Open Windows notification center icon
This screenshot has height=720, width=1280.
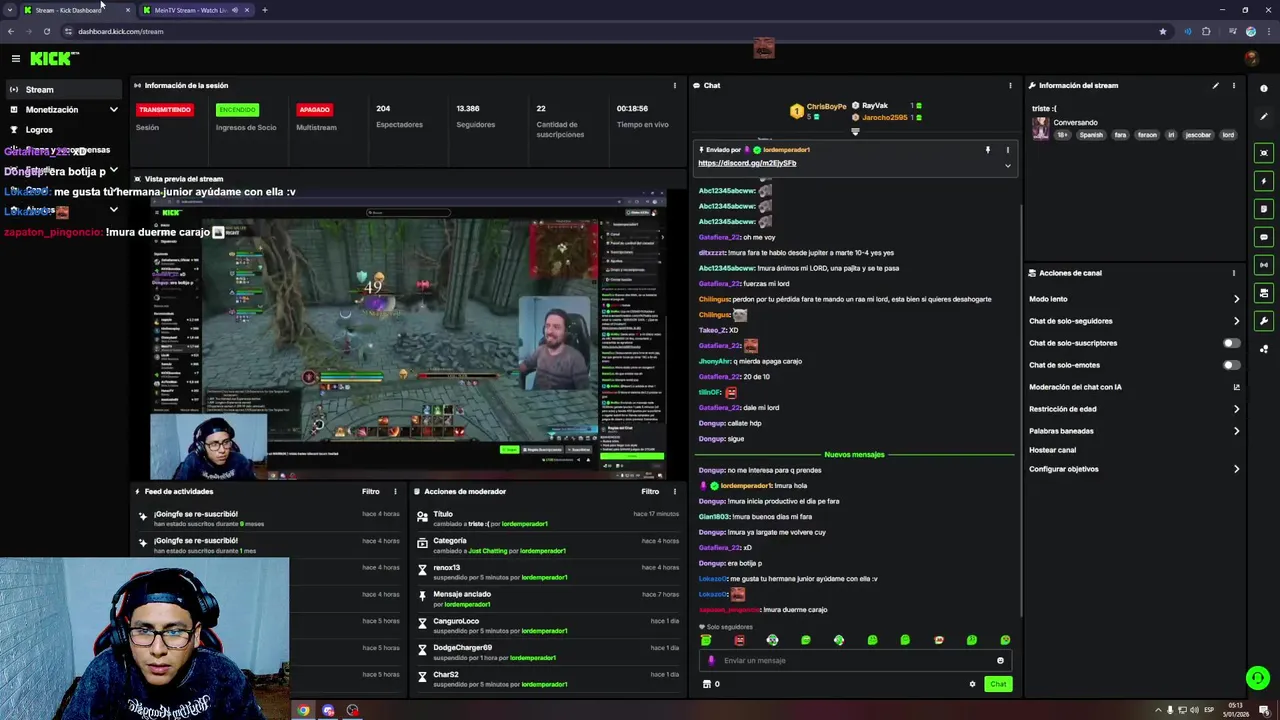(1264, 711)
